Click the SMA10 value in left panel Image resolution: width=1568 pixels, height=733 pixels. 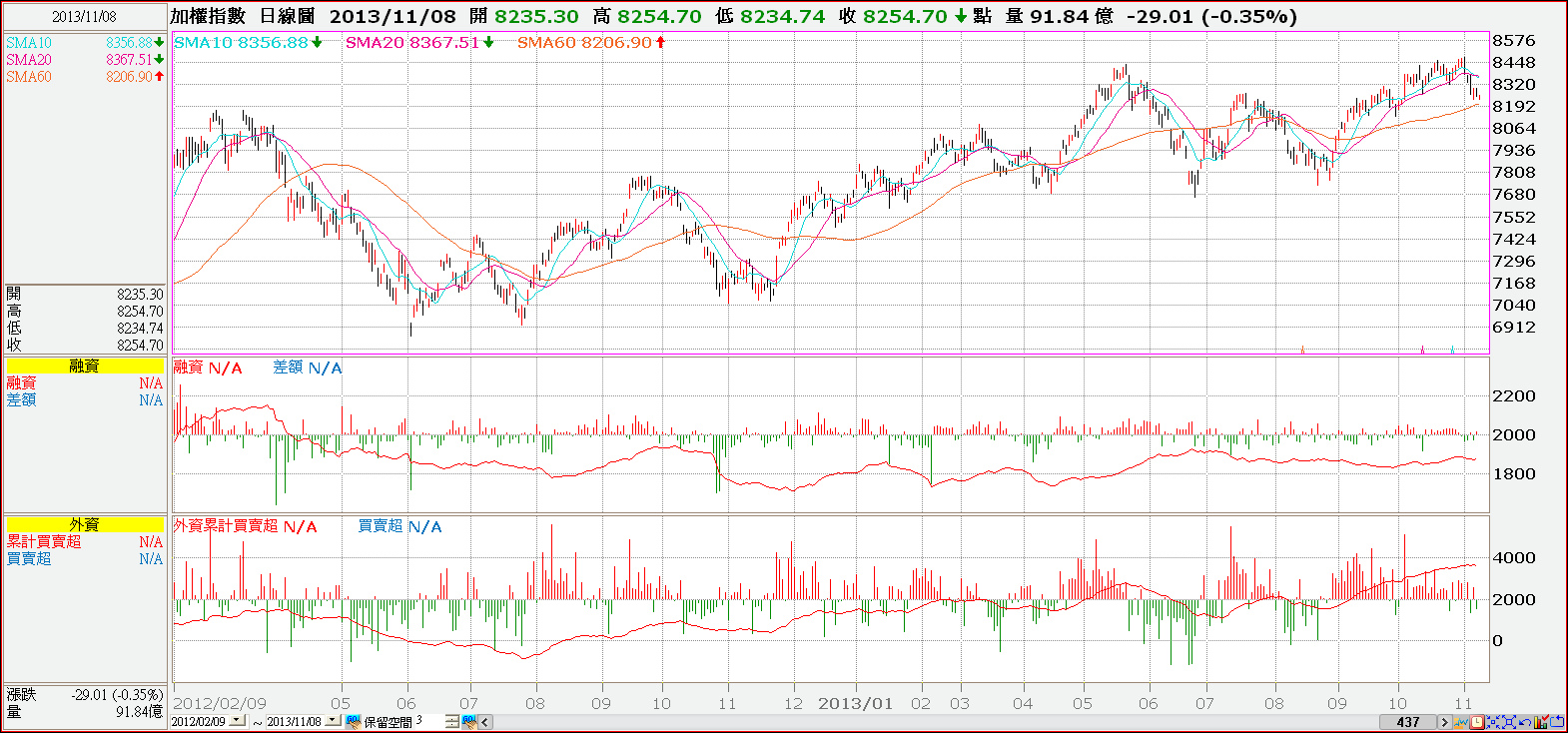(129, 43)
